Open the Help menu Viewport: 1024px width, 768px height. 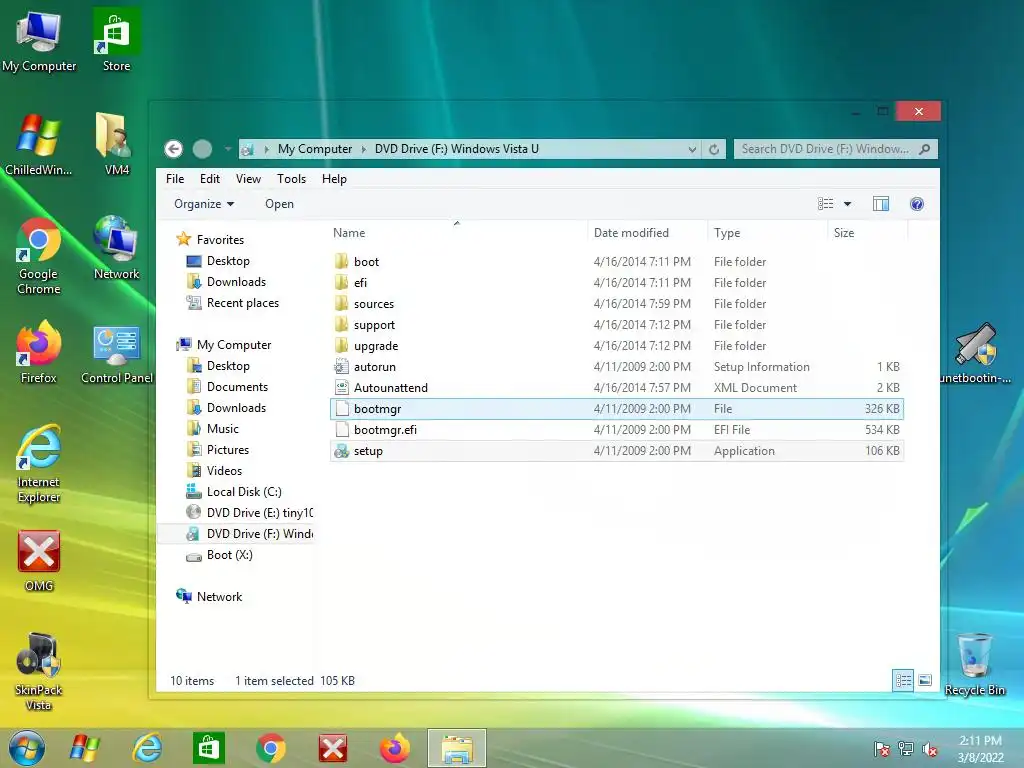[334, 179]
